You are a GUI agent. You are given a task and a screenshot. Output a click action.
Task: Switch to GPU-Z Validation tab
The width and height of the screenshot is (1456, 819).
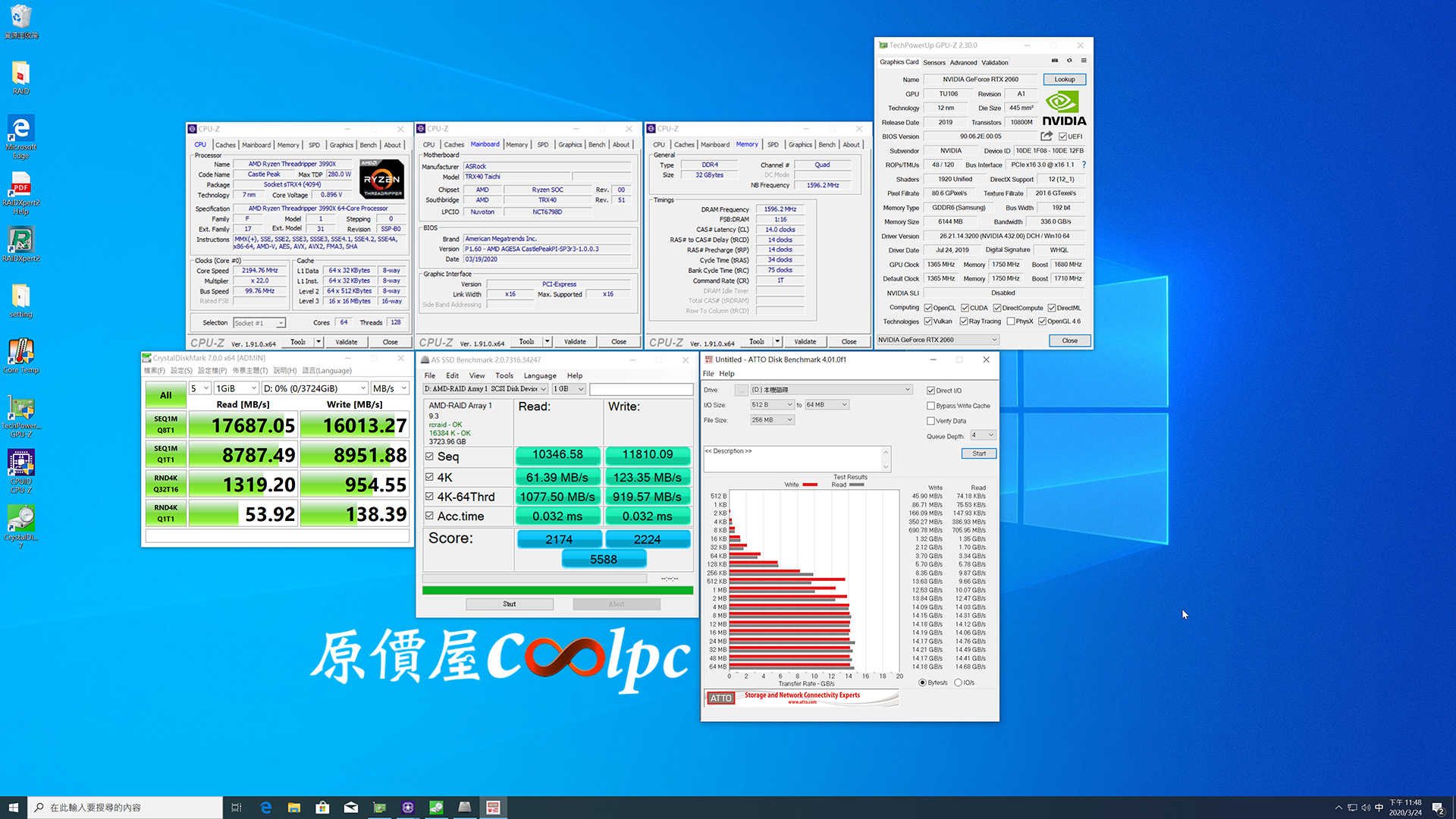pos(995,62)
